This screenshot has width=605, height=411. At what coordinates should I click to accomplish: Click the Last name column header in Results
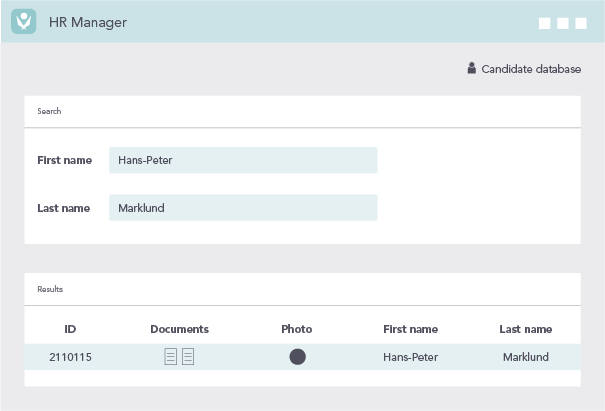[x=526, y=329]
